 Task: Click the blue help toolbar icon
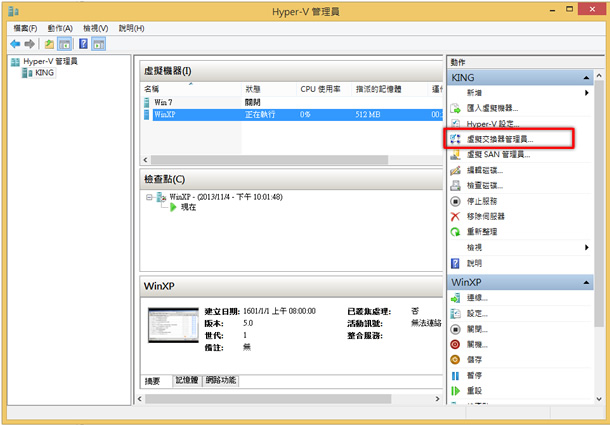(x=83, y=44)
